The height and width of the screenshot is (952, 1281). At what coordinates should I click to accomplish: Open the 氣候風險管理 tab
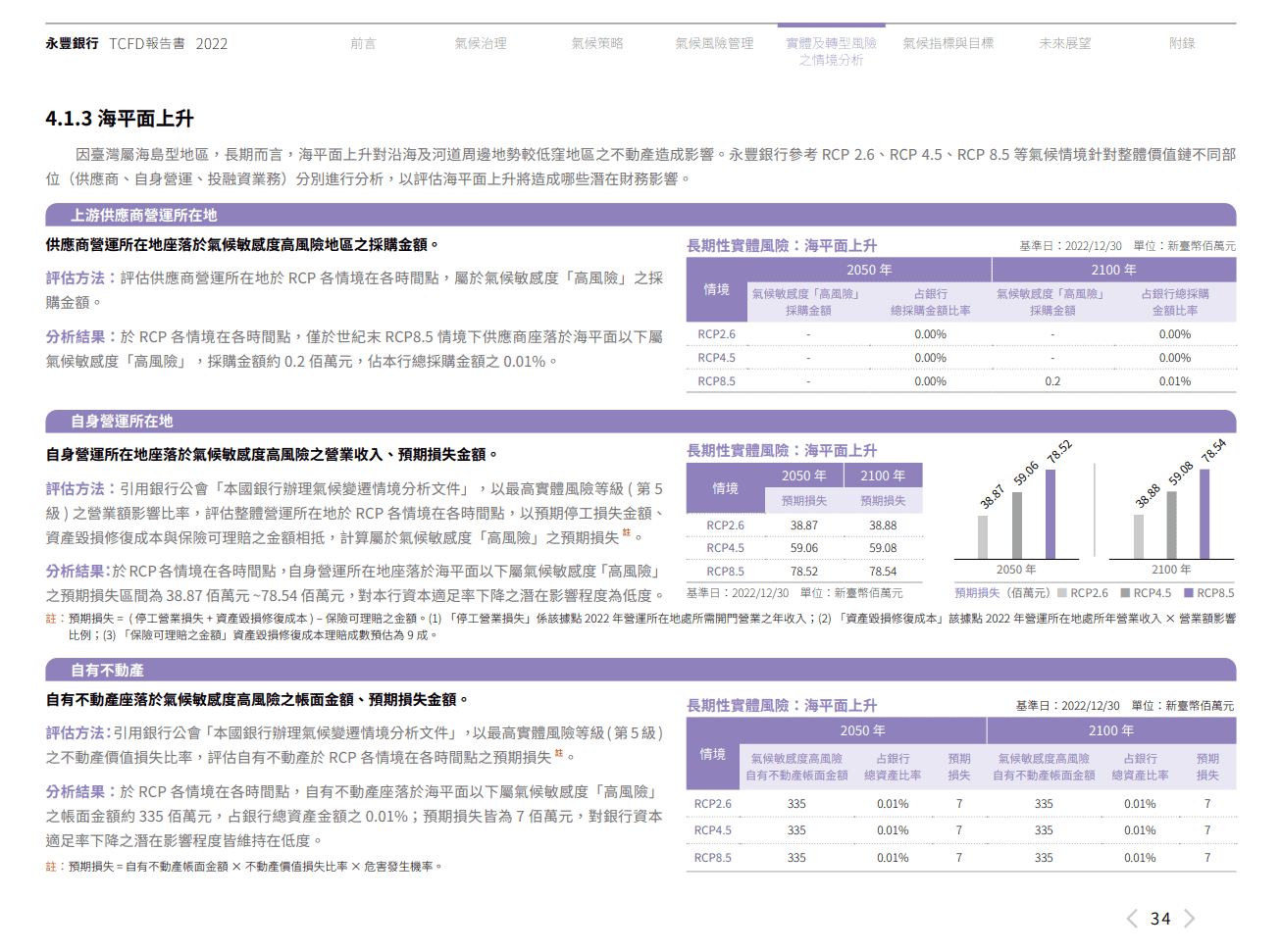click(x=714, y=43)
